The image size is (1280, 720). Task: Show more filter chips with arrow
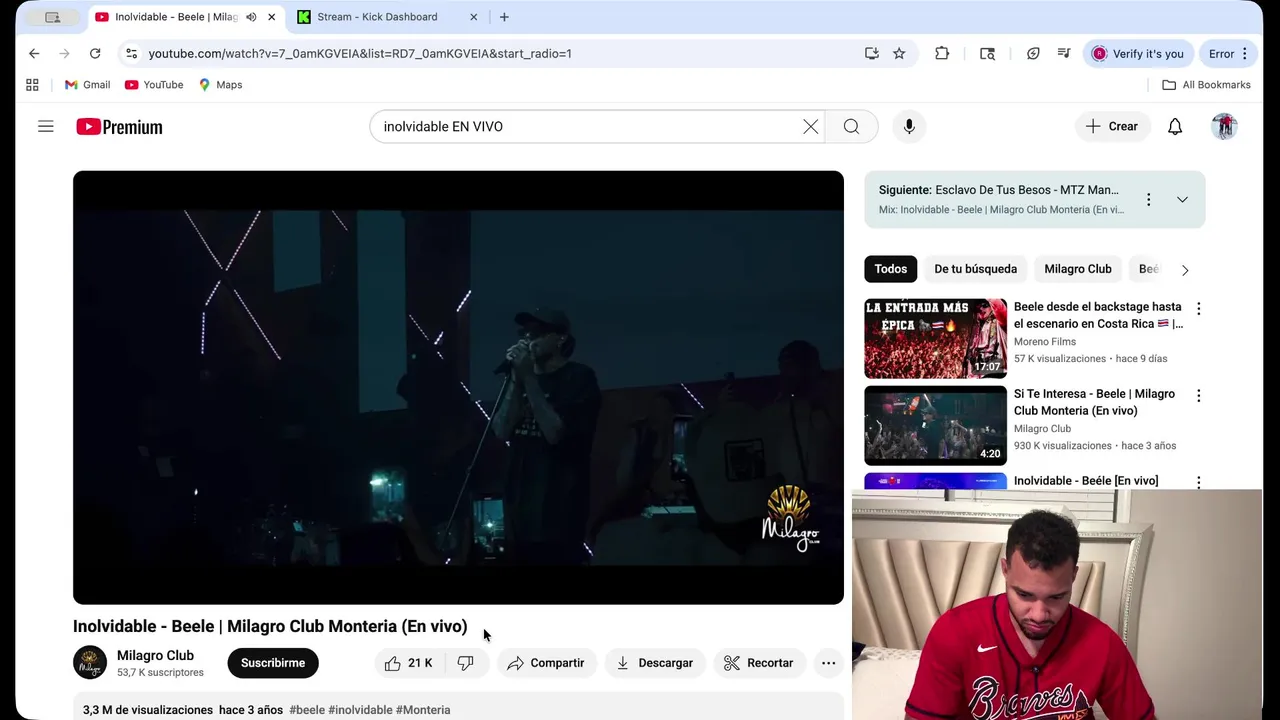click(x=1185, y=270)
